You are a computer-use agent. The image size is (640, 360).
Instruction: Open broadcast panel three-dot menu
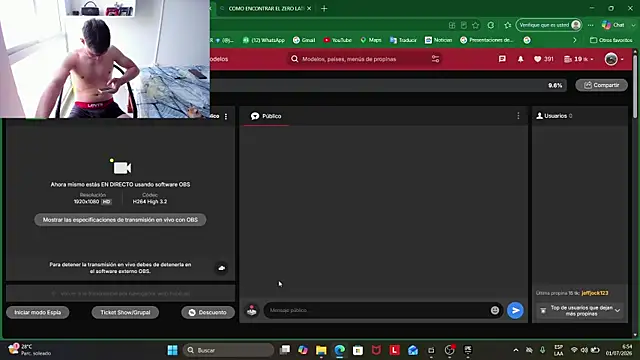[x=226, y=116]
